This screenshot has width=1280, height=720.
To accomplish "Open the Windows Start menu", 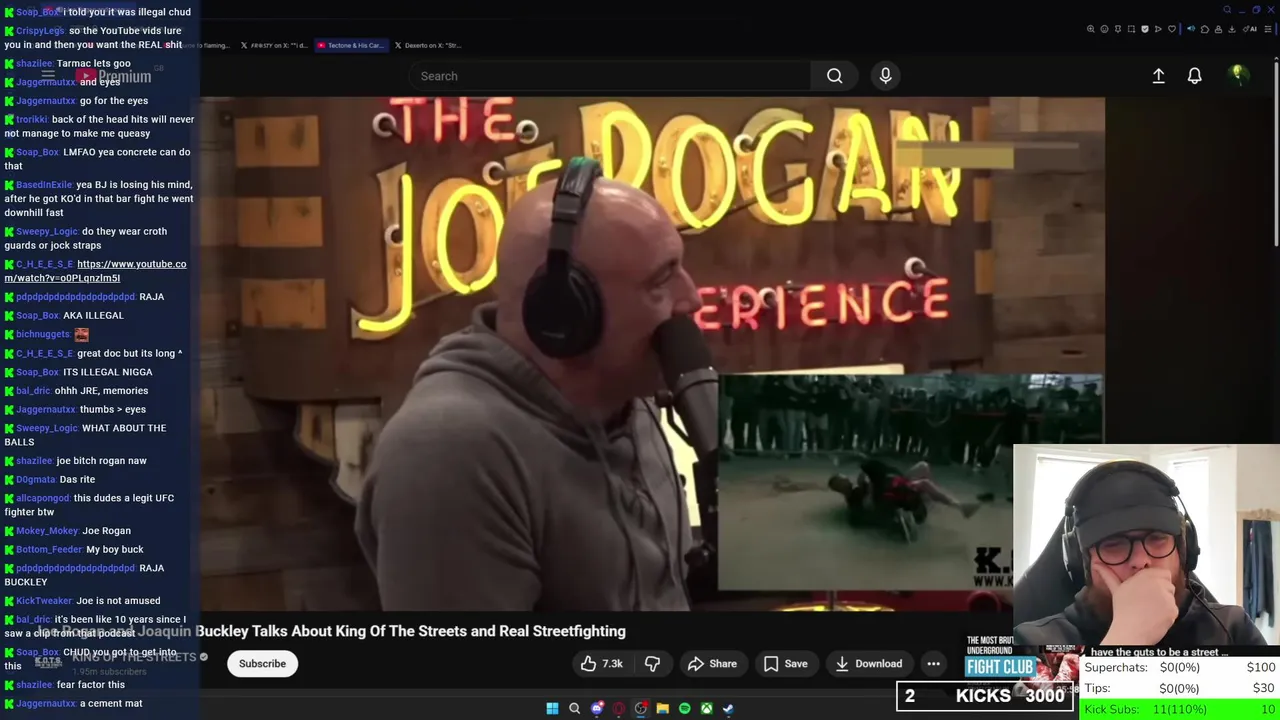I will (x=552, y=709).
